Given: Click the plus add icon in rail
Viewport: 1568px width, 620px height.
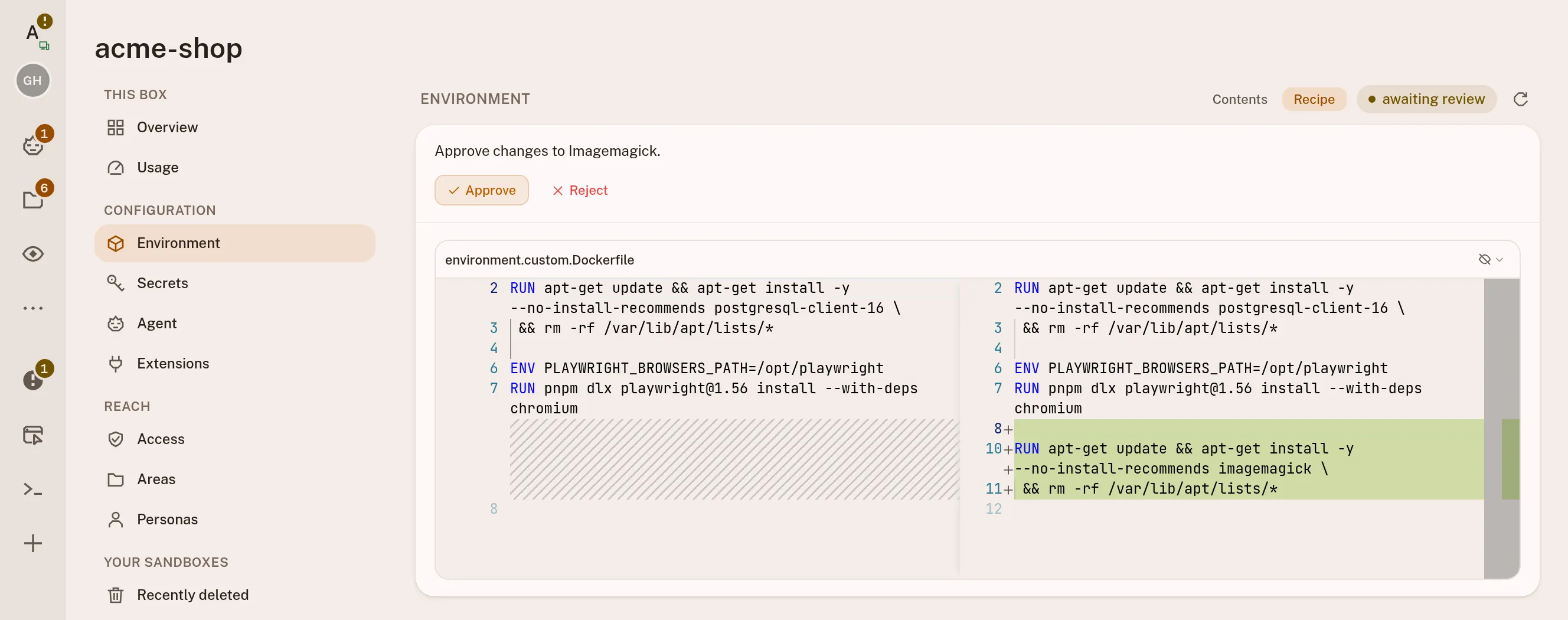Looking at the screenshot, I should point(34,543).
